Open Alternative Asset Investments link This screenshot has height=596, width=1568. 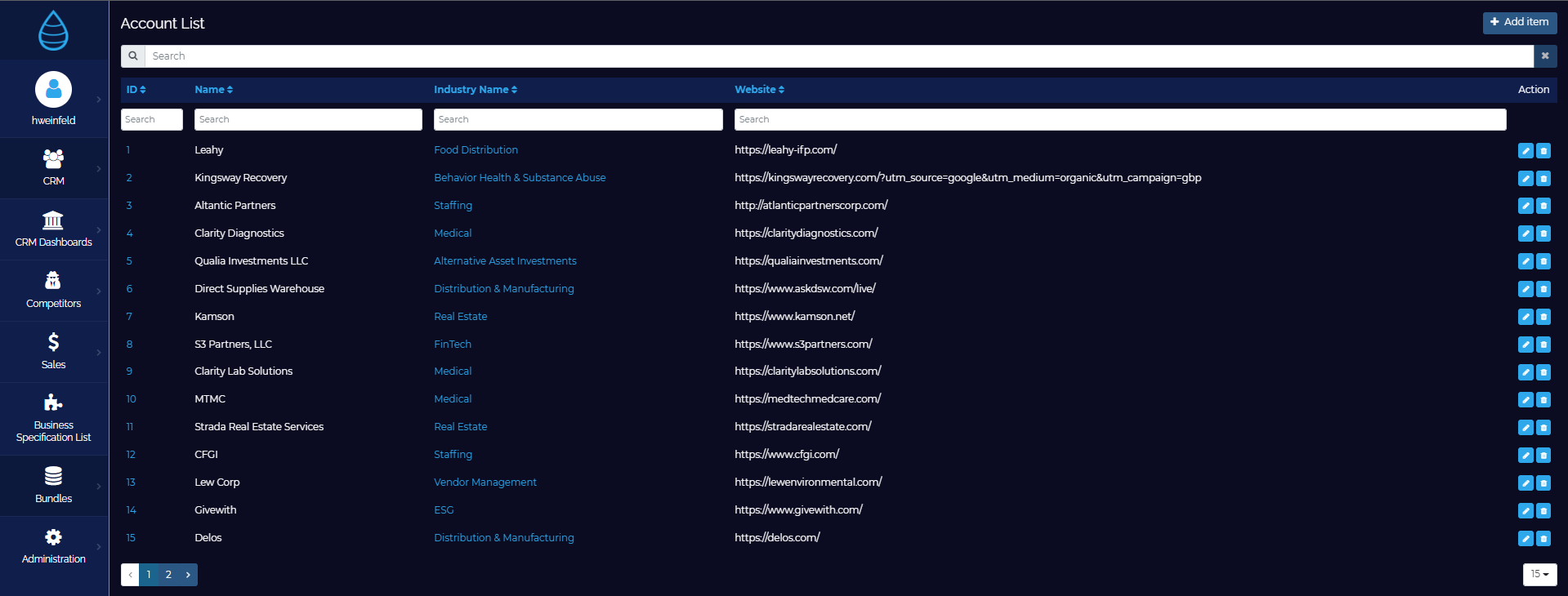(x=505, y=261)
